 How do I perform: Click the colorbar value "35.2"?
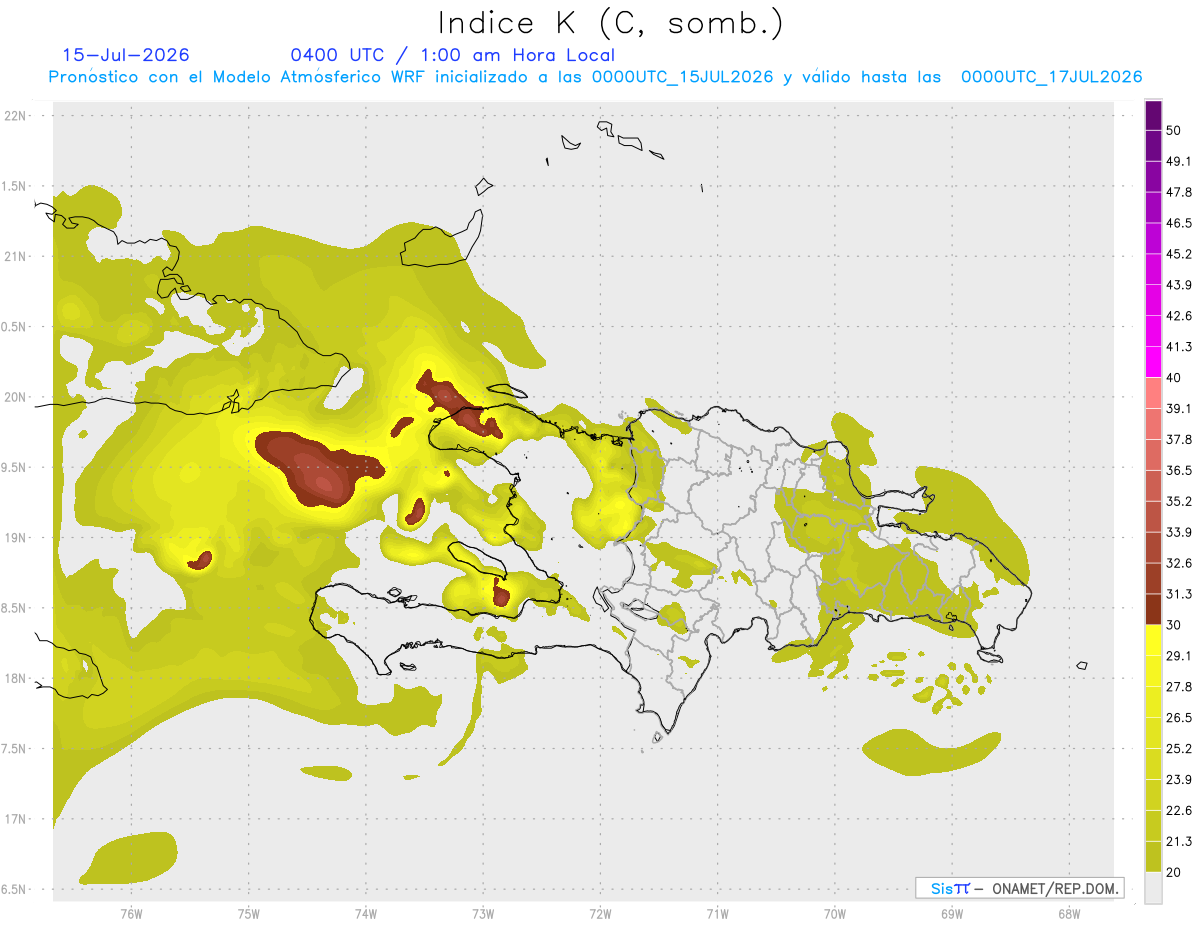1179,501
